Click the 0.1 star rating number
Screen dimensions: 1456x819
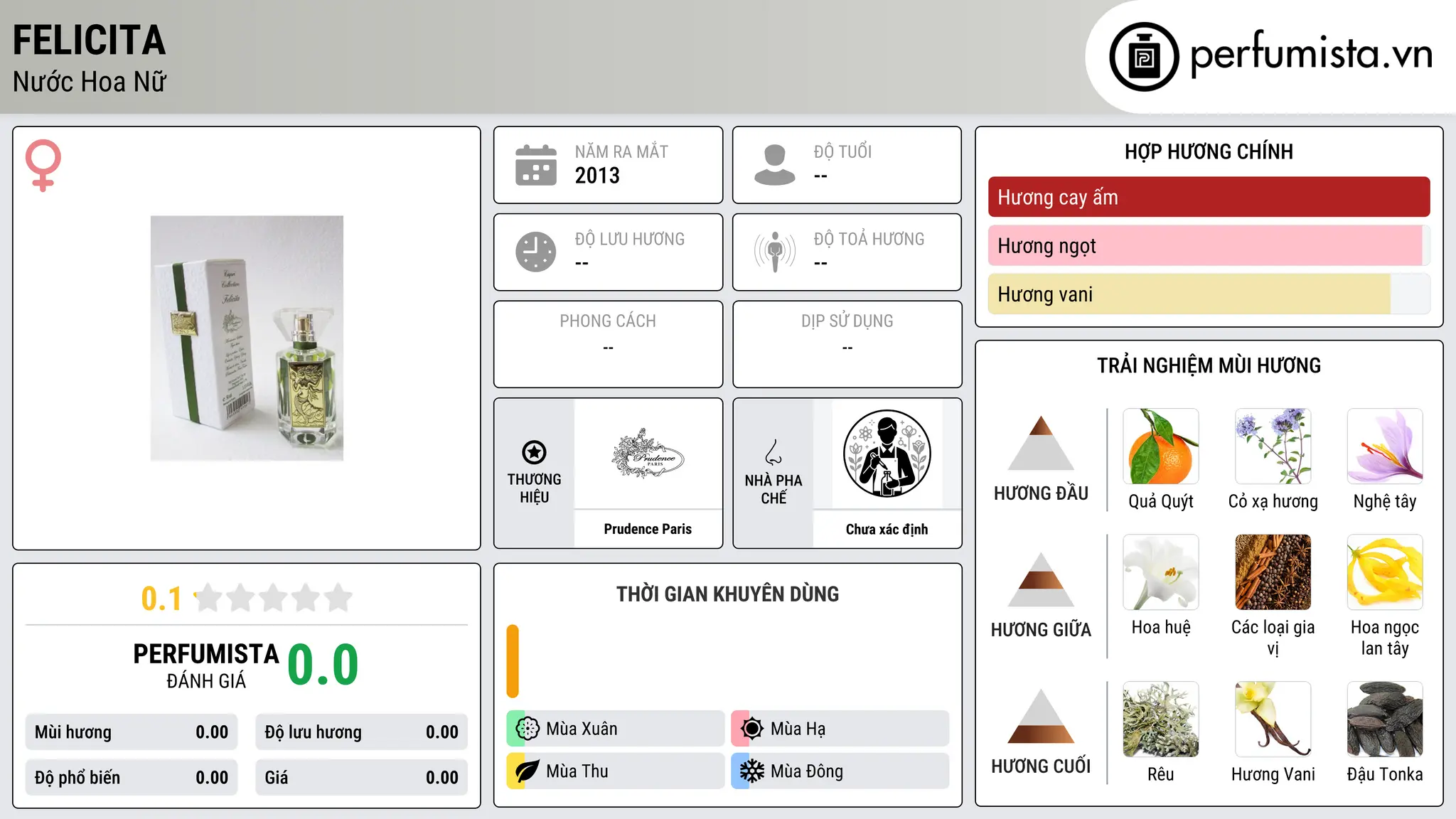[161, 599]
